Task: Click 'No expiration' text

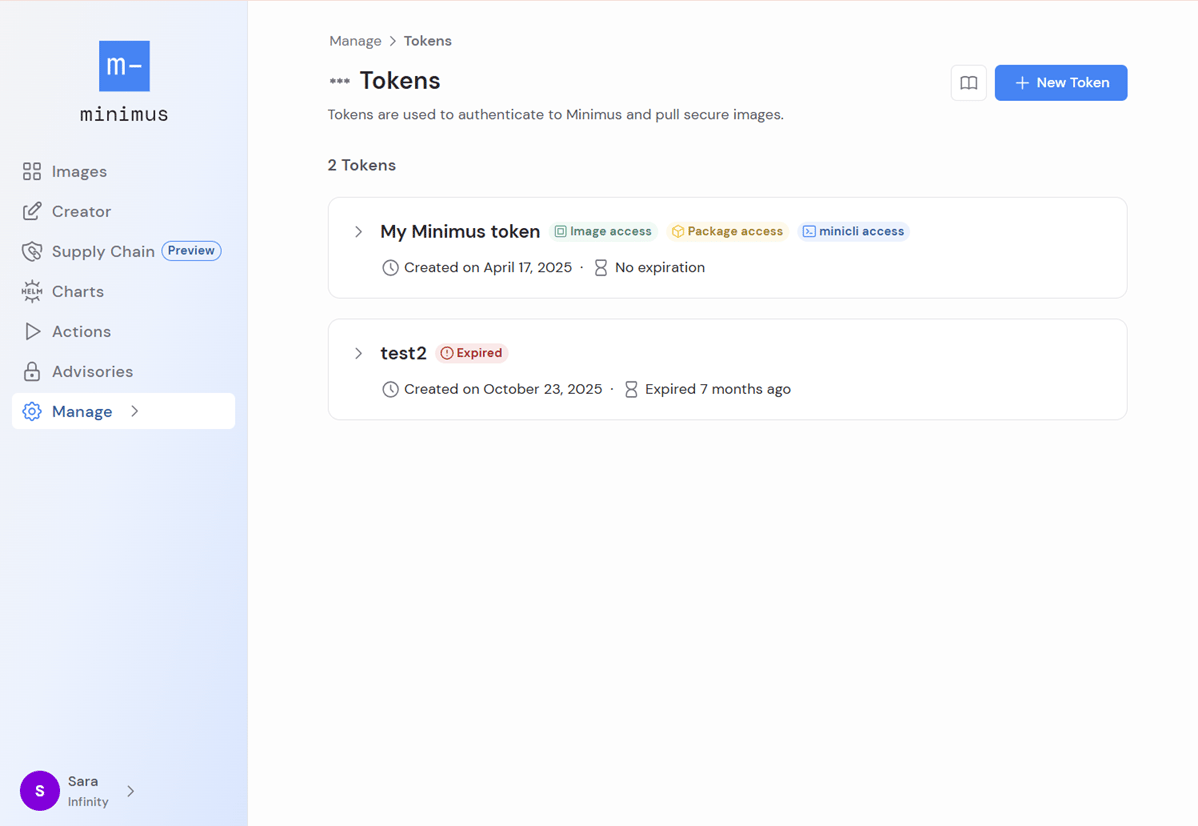Action: click(660, 267)
